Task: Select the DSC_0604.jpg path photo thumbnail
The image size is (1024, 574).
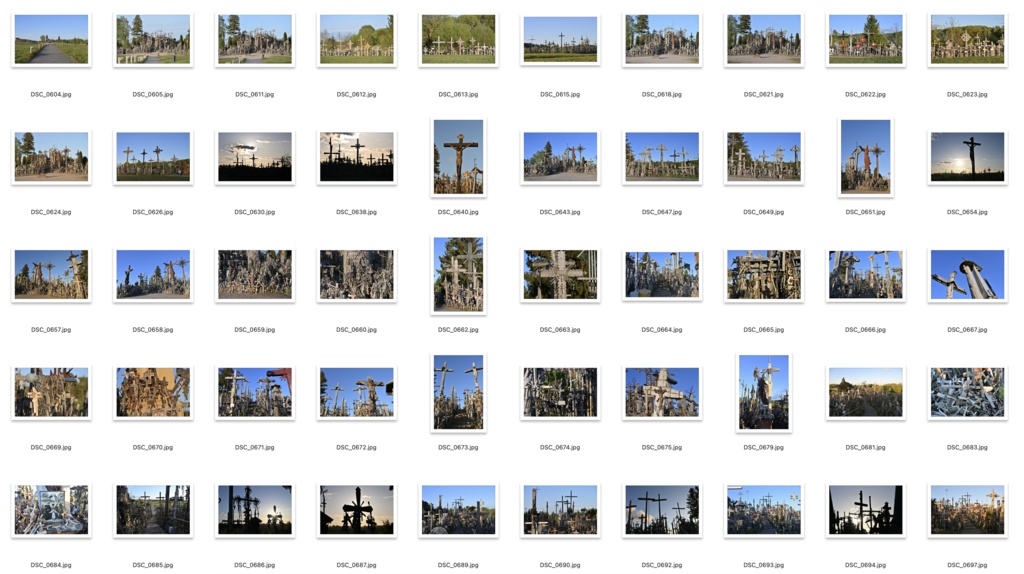Action: (x=51, y=39)
